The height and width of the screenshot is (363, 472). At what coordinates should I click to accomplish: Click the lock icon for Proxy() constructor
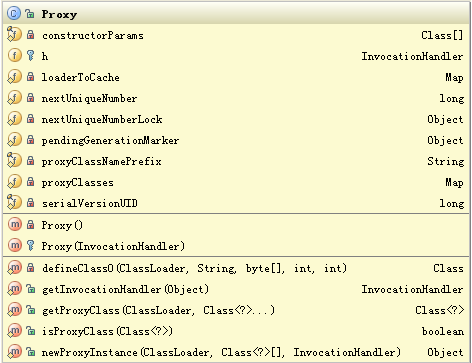(x=30, y=225)
